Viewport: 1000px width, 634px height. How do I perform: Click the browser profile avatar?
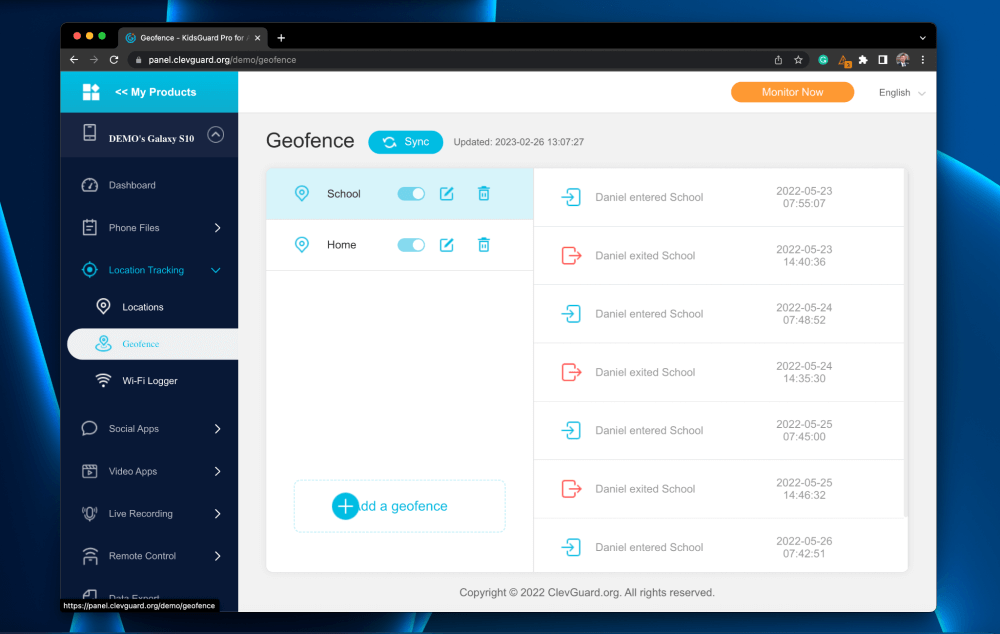(902, 60)
